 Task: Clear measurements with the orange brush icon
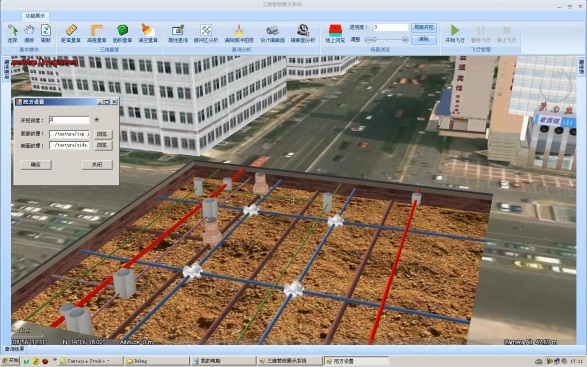[148, 33]
